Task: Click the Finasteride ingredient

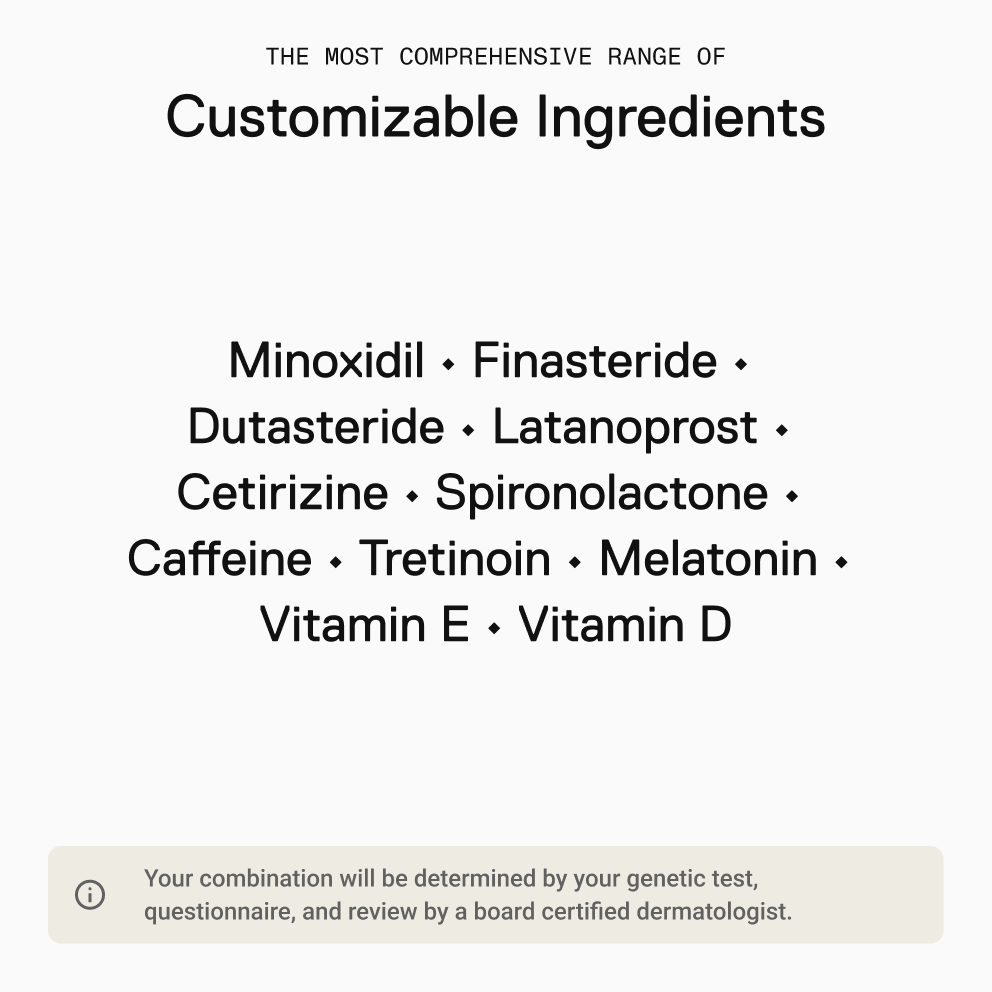Action: [x=595, y=361]
